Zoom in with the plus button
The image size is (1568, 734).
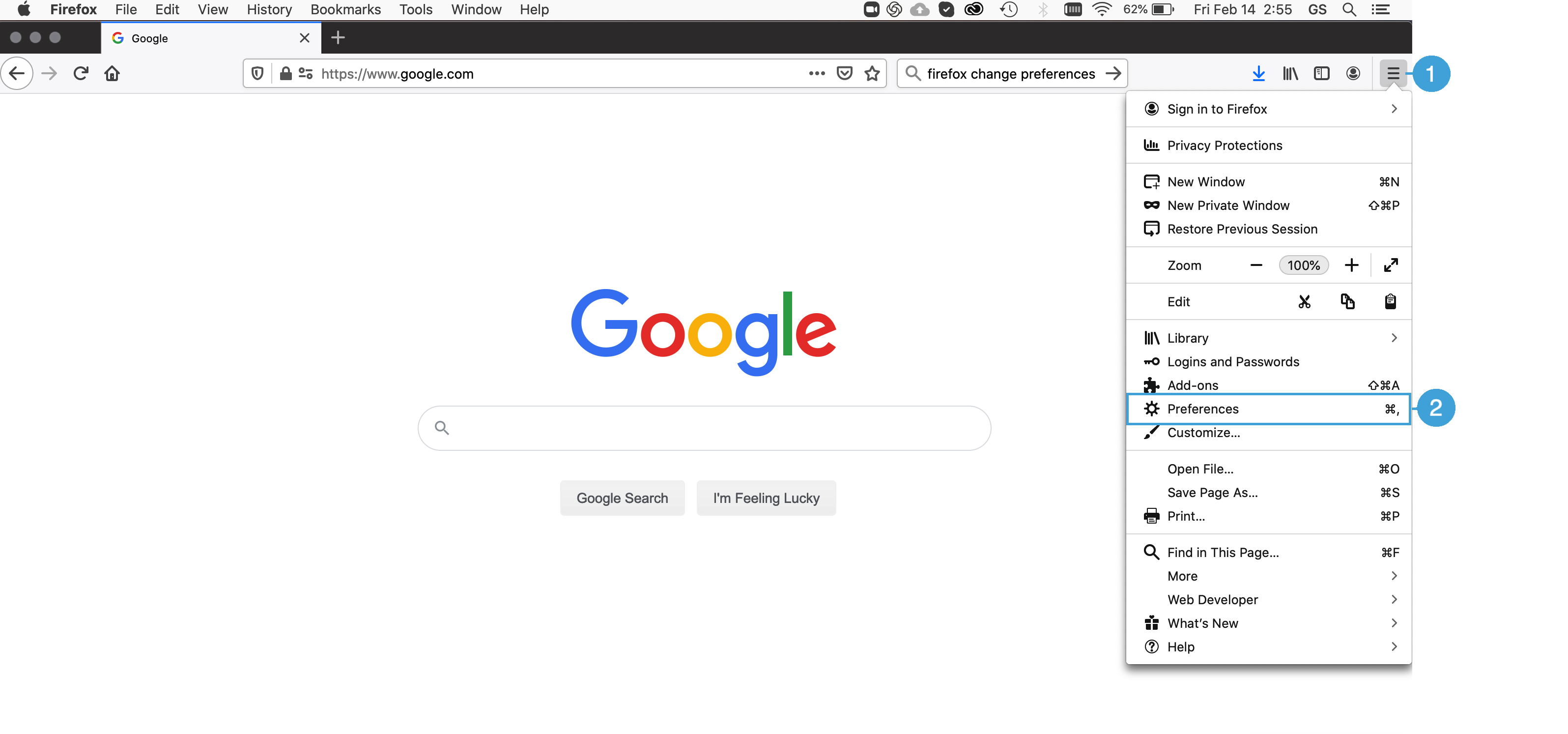[x=1351, y=265]
